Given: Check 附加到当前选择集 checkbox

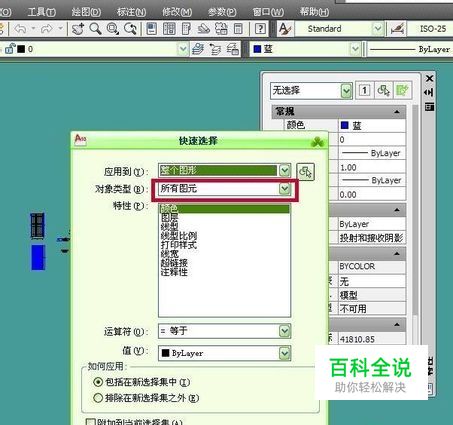Looking at the screenshot, I should pos(90,422).
